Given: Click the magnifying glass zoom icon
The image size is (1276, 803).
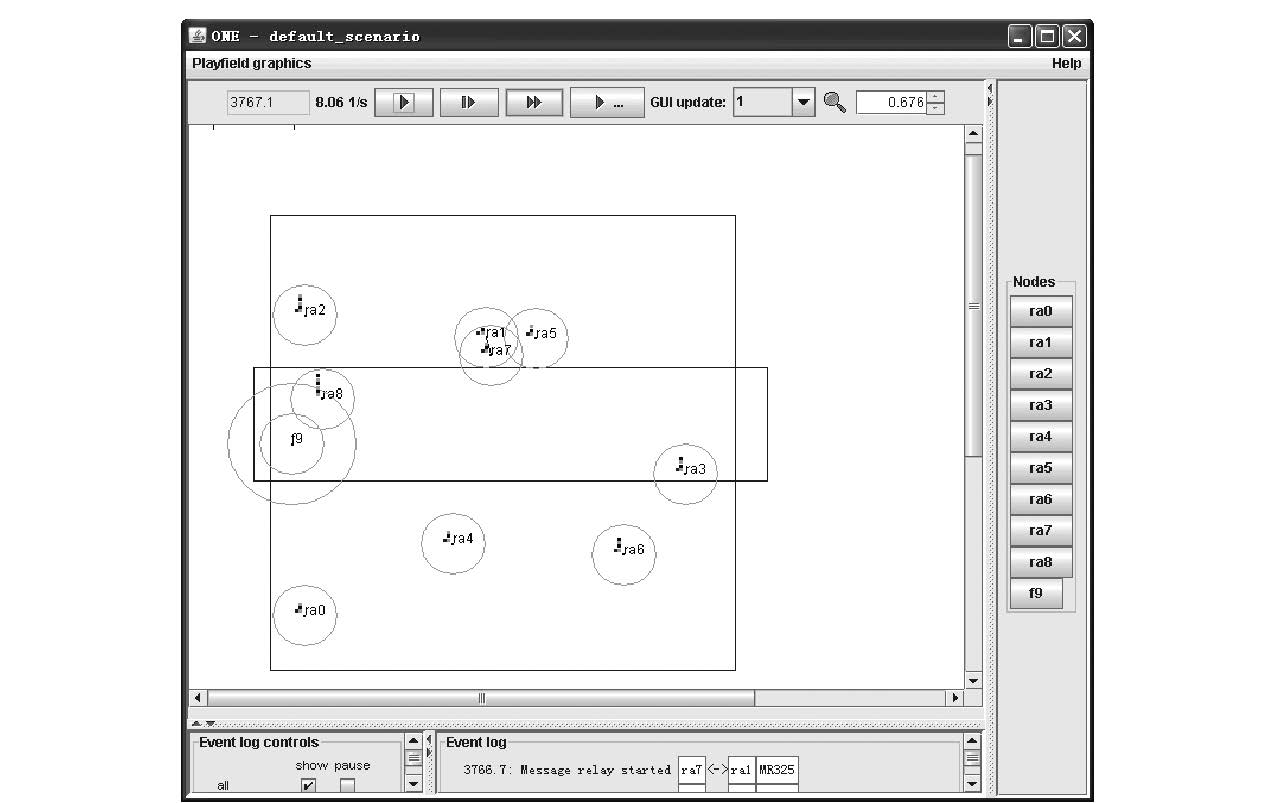Looking at the screenshot, I should tap(834, 102).
